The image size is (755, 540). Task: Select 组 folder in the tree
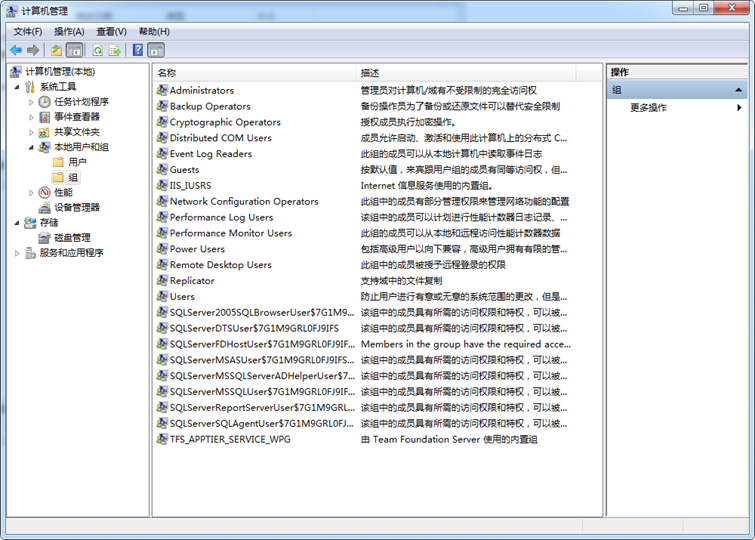[x=65, y=177]
